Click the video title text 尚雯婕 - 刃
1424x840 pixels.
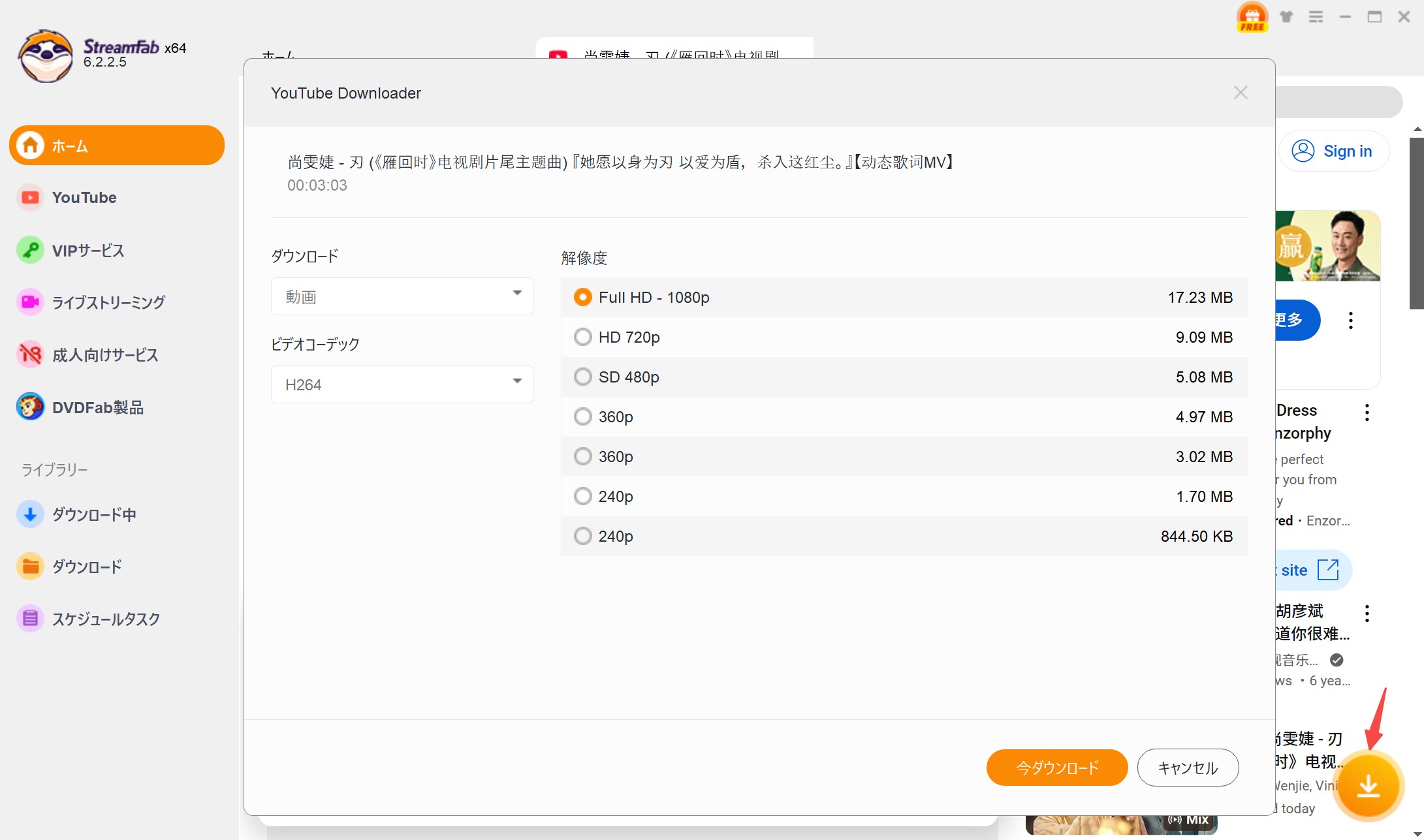[x=620, y=162]
